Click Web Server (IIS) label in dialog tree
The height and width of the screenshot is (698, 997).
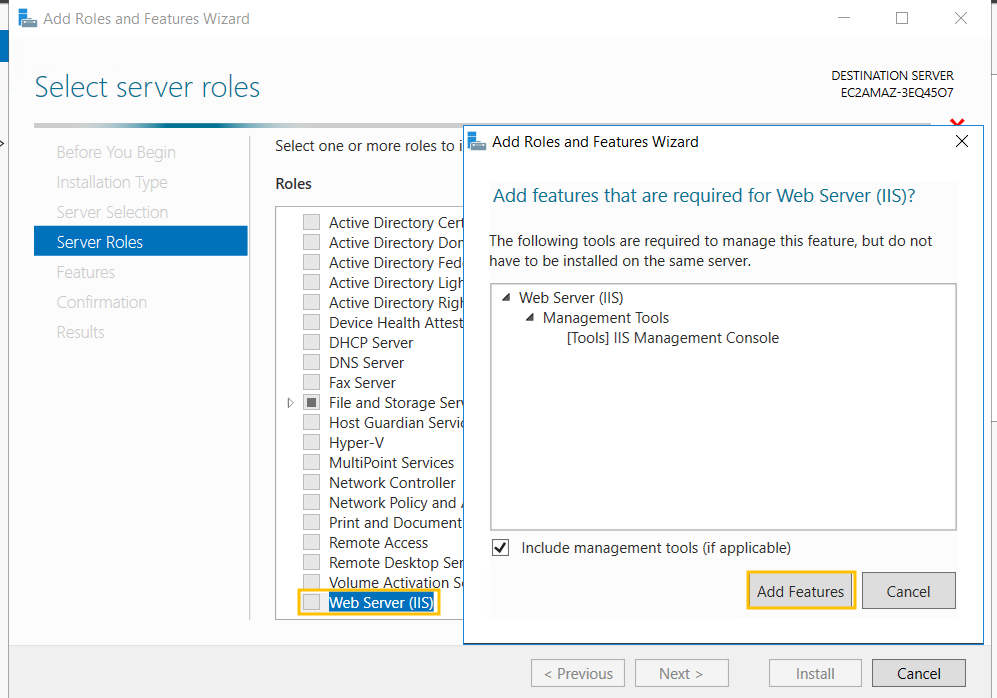571,298
